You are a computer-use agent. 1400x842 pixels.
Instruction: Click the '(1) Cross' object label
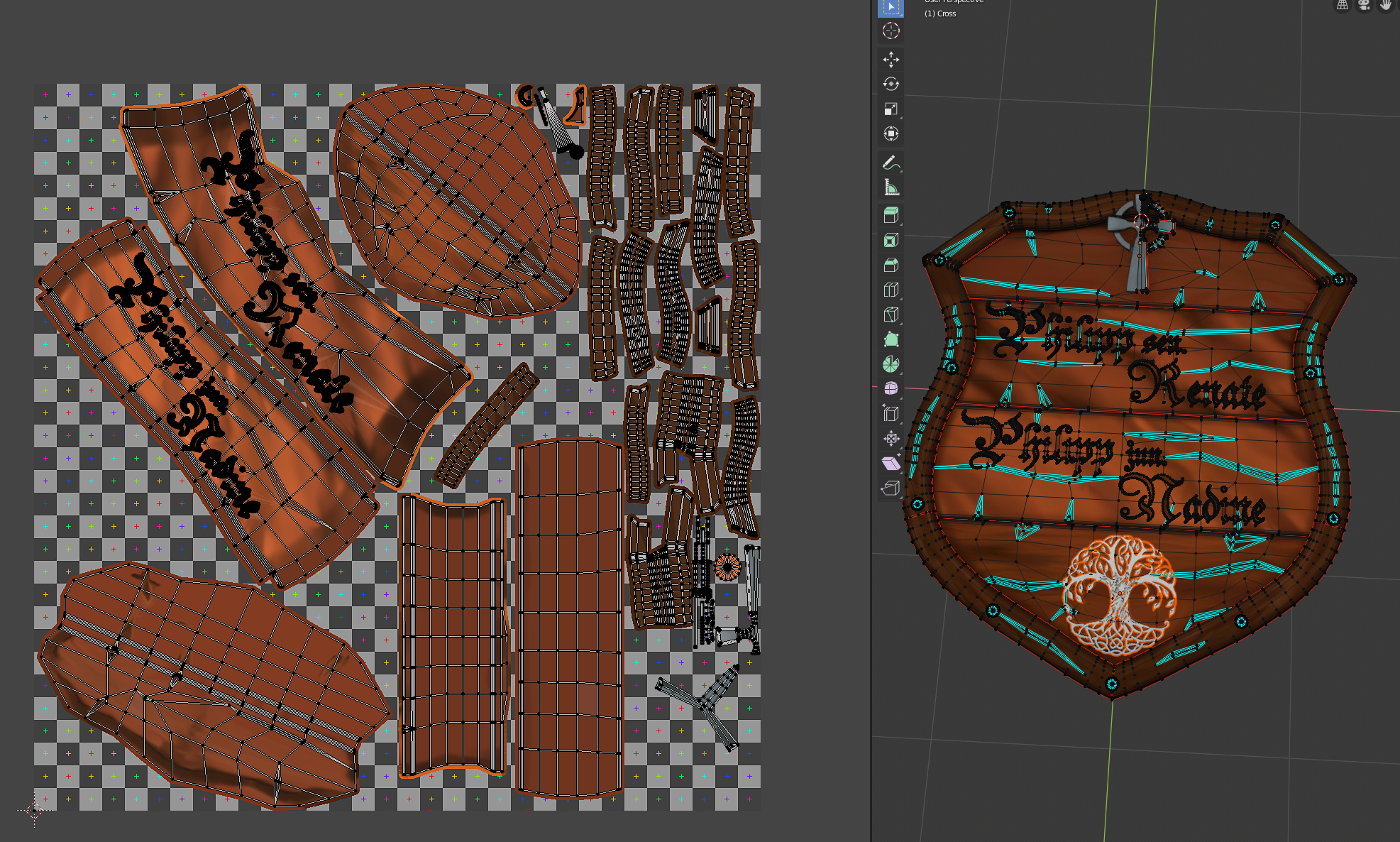point(940,13)
